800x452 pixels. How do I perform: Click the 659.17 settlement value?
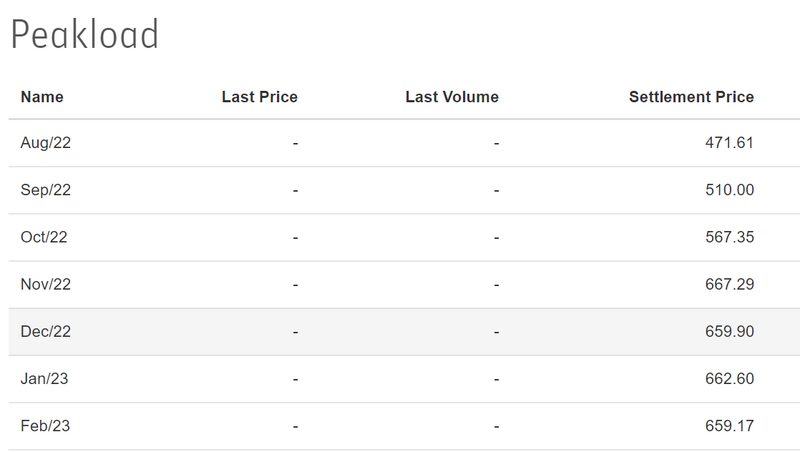pyautogui.click(x=729, y=426)
